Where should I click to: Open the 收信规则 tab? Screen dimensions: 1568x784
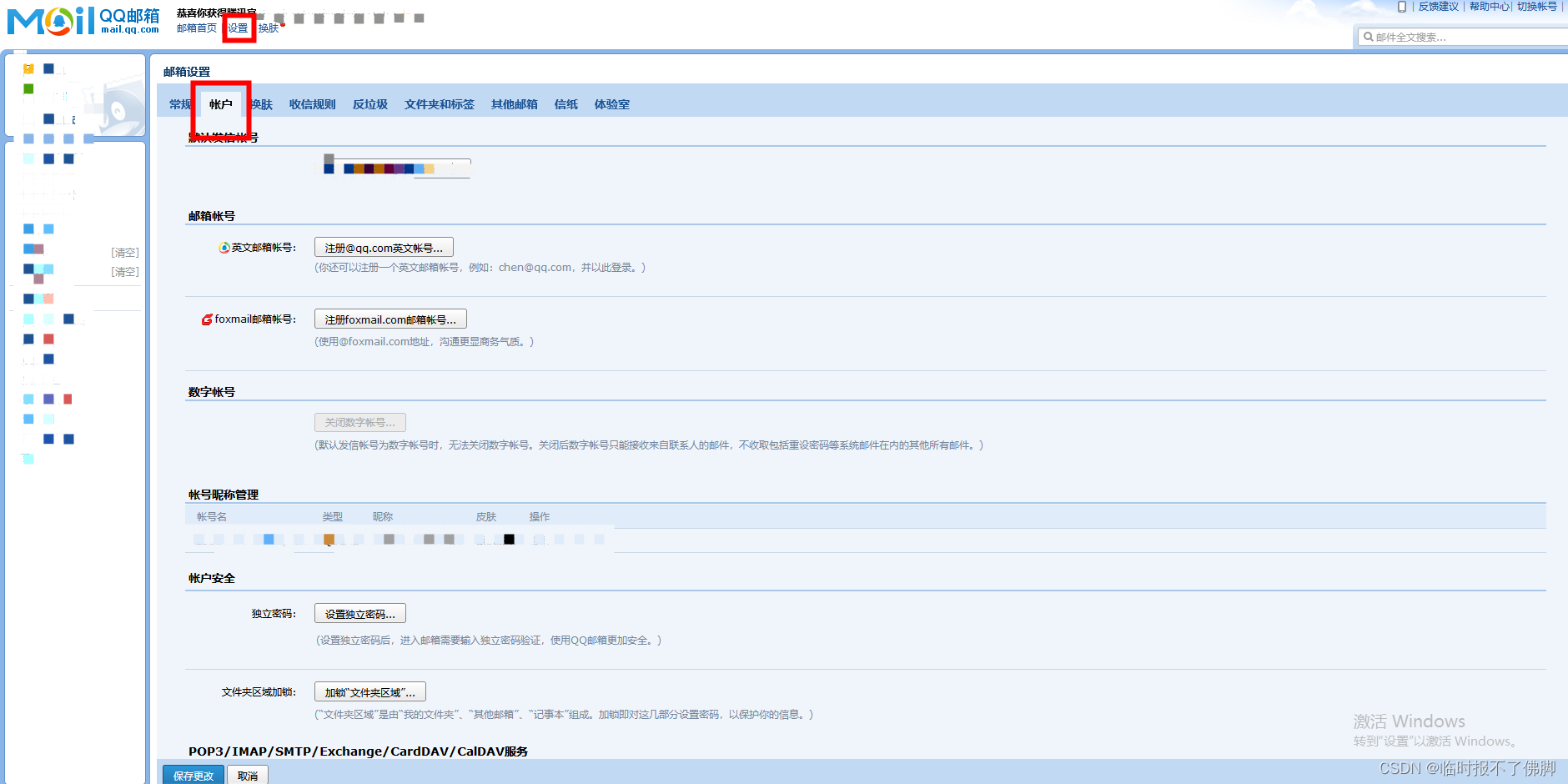(312, 103)
